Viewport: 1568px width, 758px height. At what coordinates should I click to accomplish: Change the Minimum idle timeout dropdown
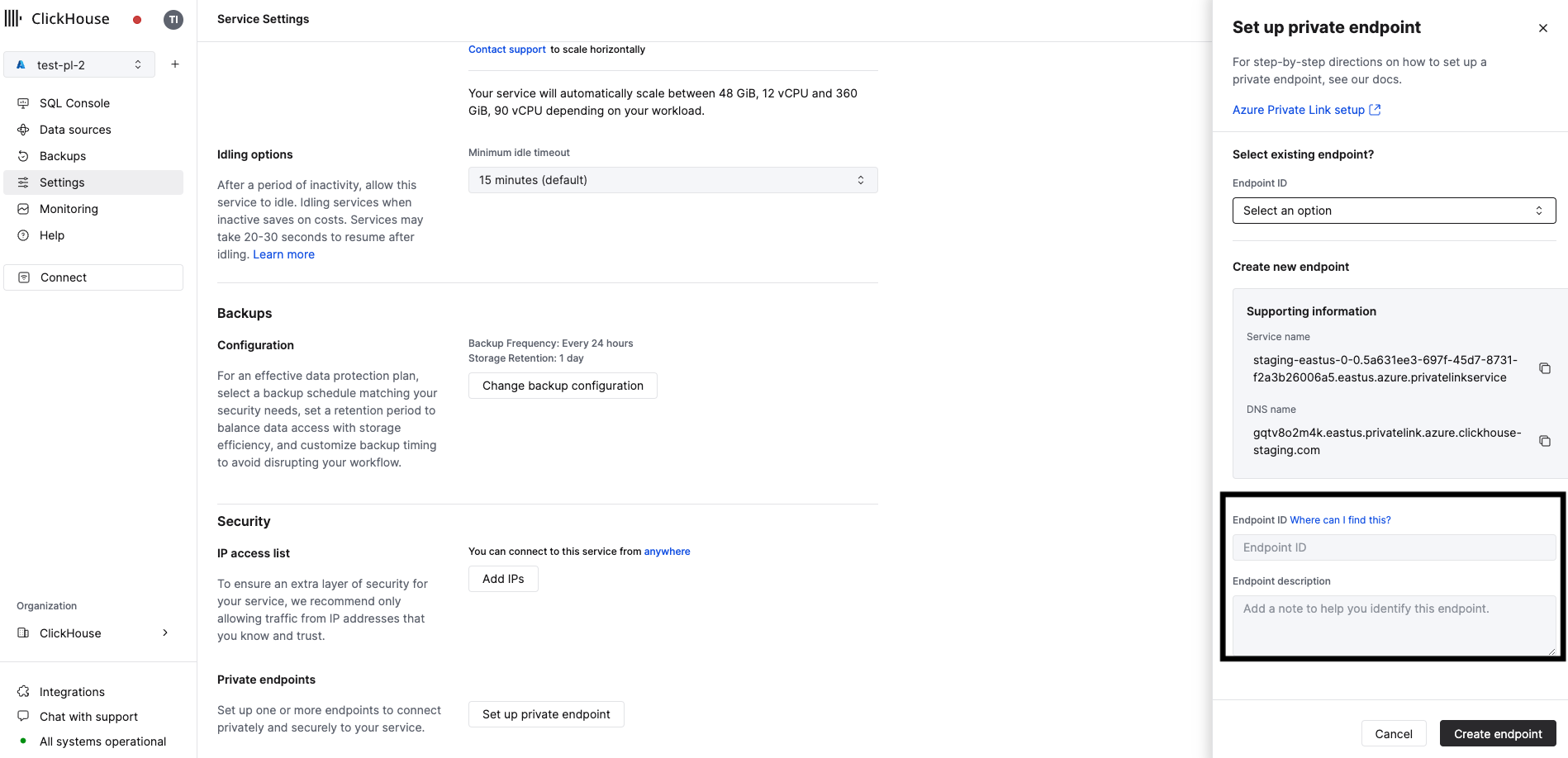tap(672, 179)
